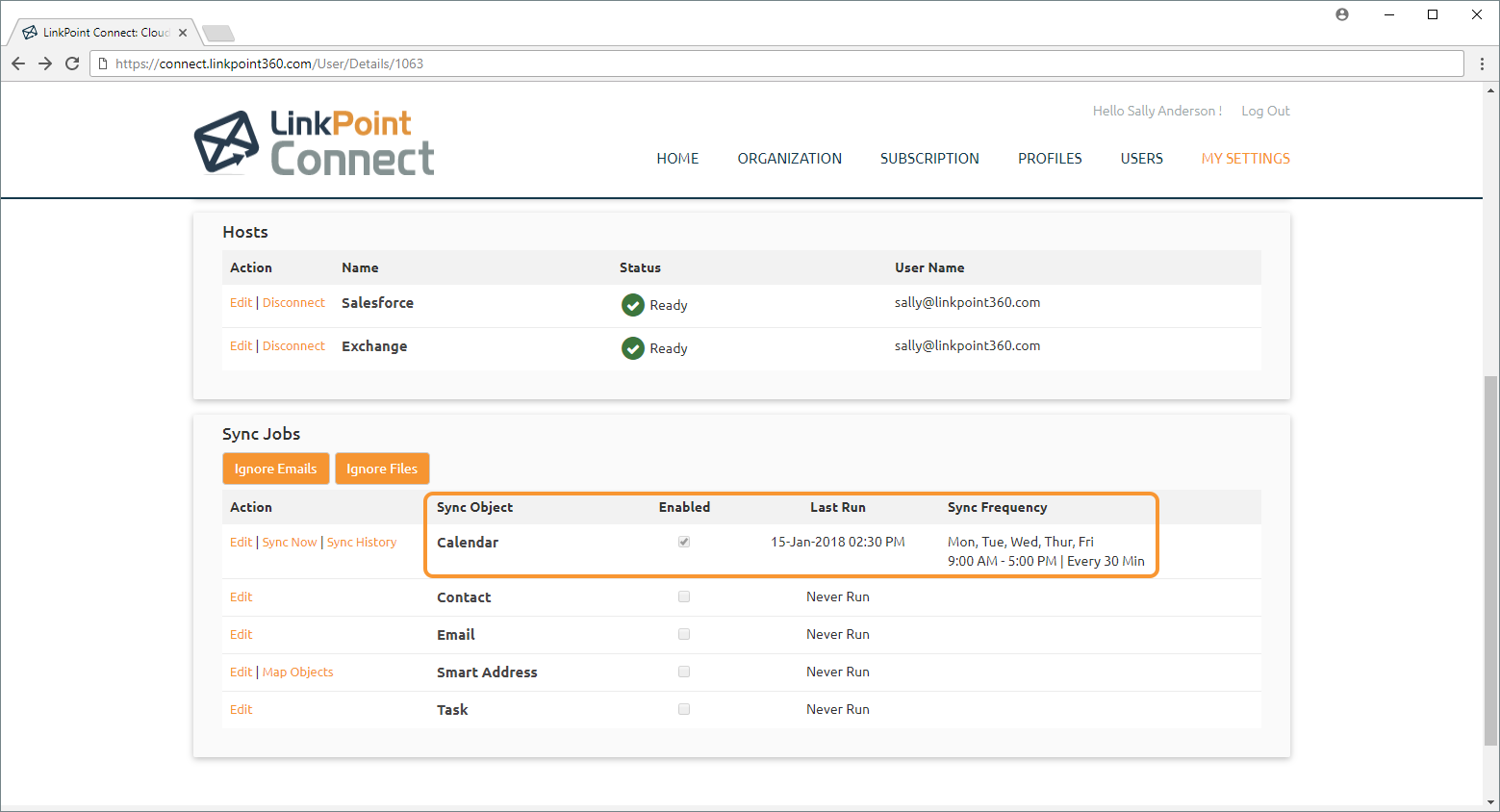Edit the Email sync job
The image size is (1500, 812).
pyautogui.click(x=241, y=634)
